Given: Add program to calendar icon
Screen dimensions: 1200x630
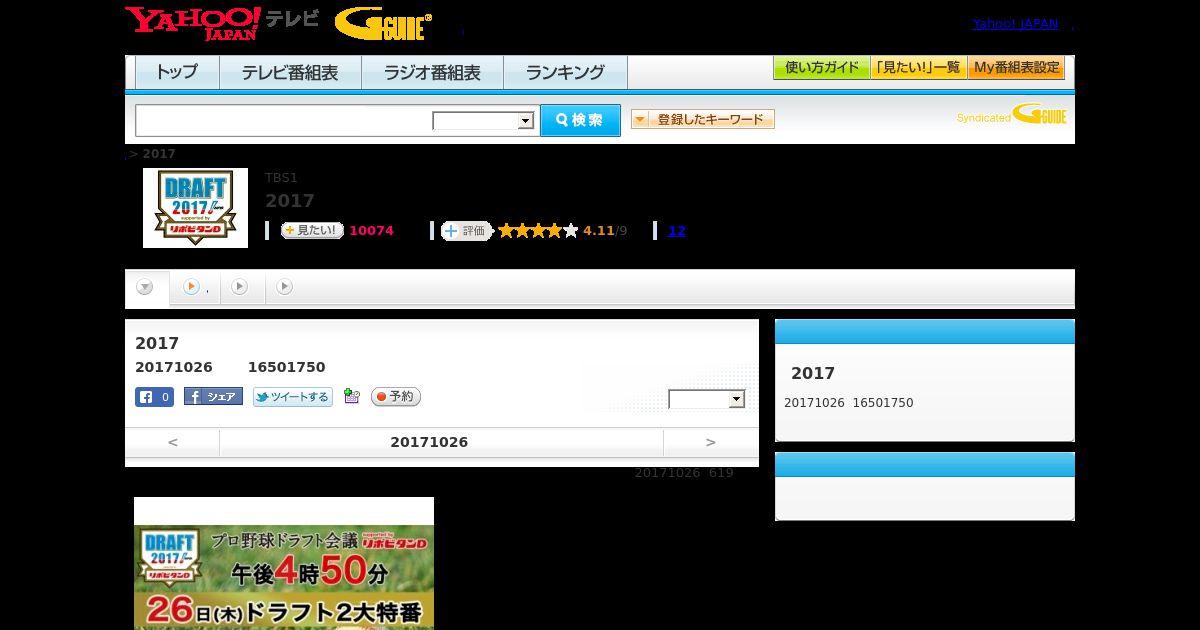Looking at the screenshot, I should [351, 396].
